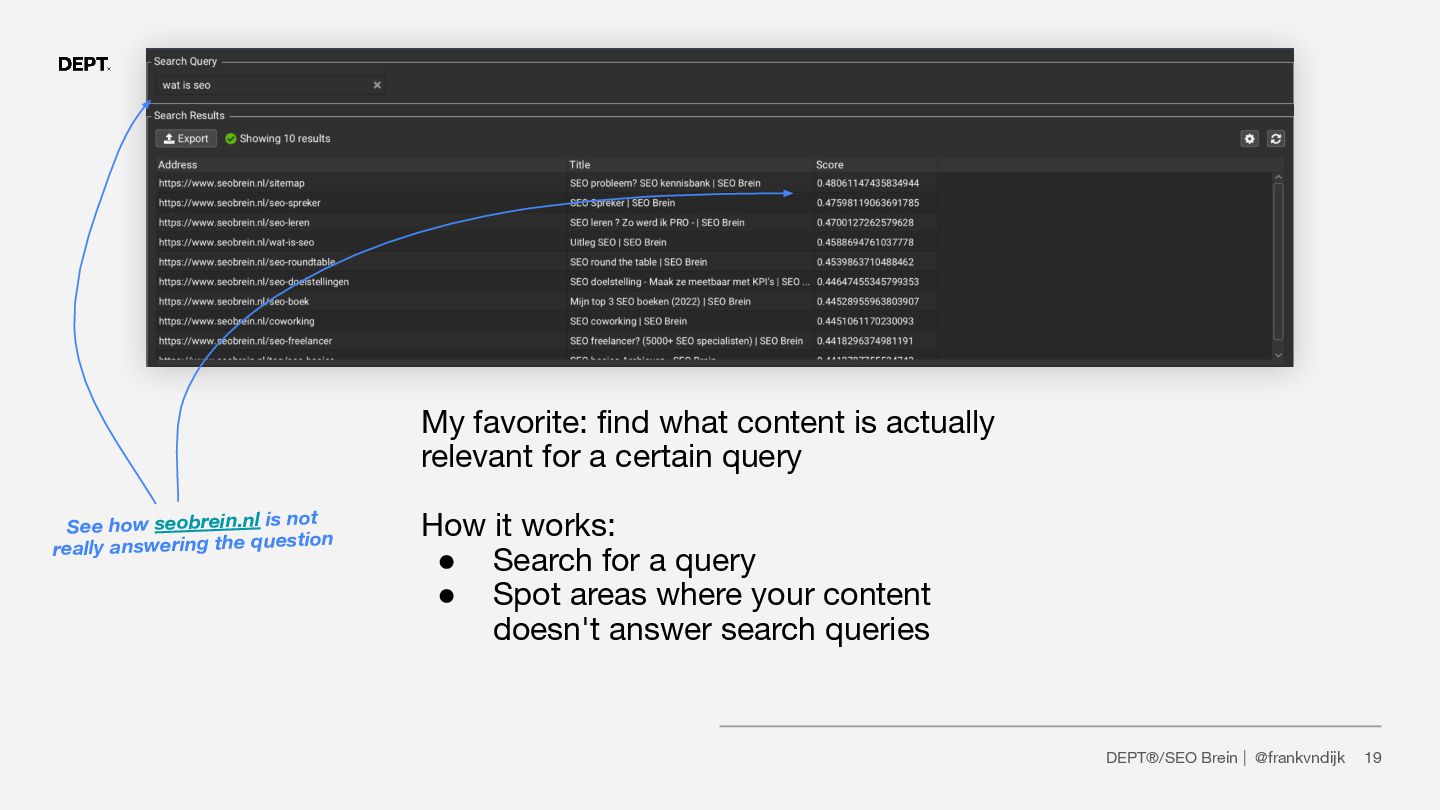This screenshot has width=1440, height=810.
Task: Click score 0.4418296374981191
Action: pyautogui.click(x=864, y=341)
